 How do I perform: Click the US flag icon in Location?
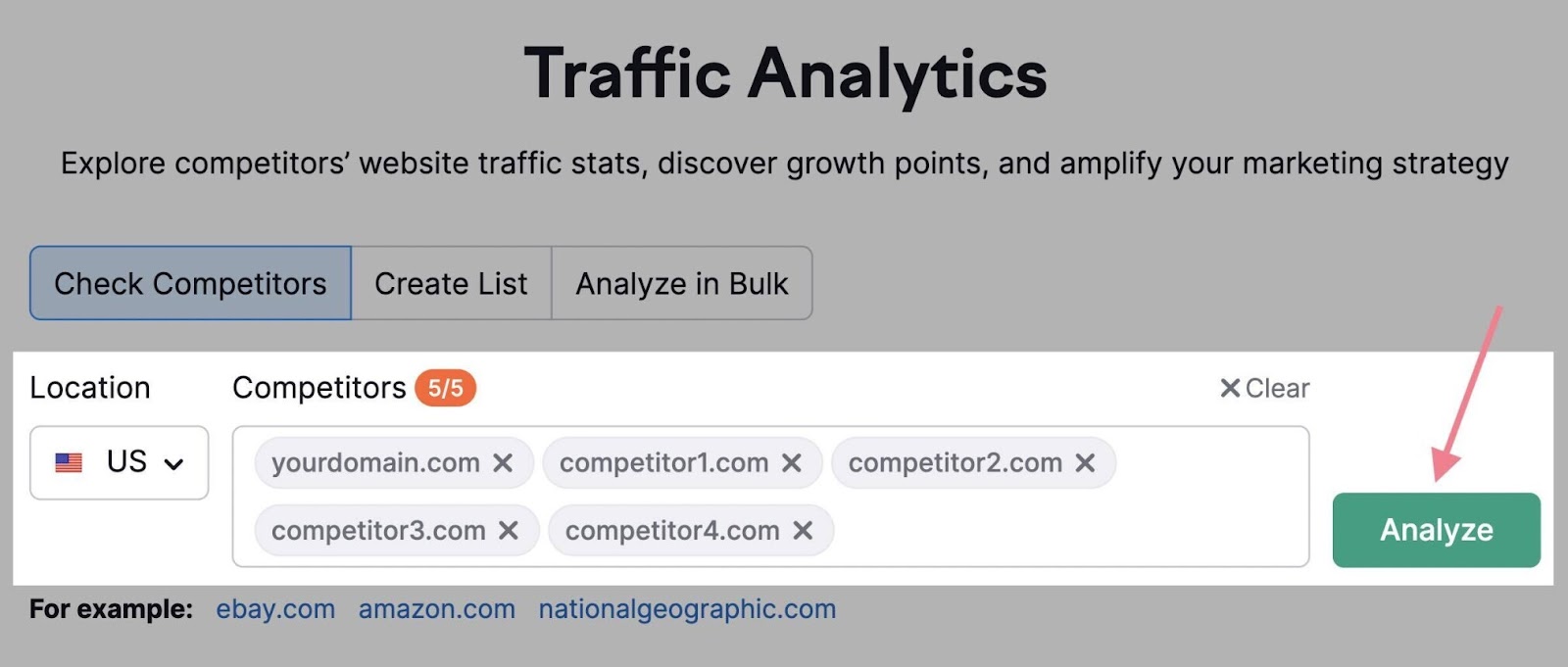(69, 461)
